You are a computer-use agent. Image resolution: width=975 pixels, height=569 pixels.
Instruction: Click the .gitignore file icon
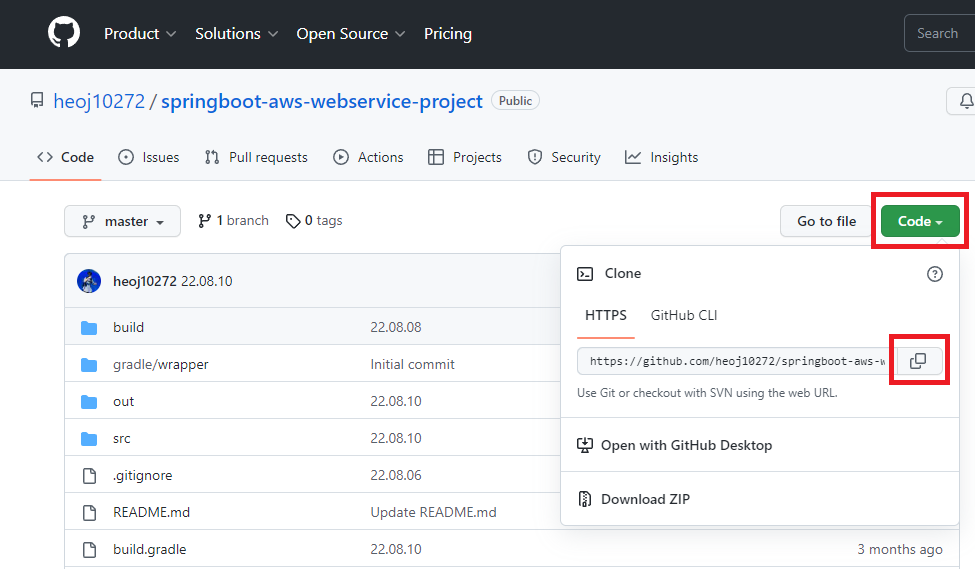point(90,476)
